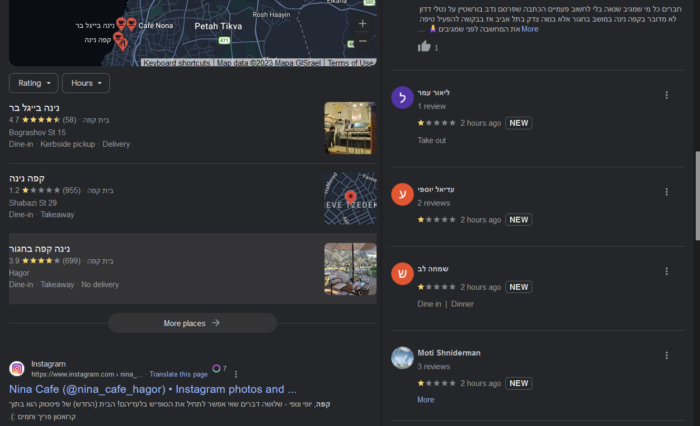Open options menu for Moti Shniderman review
Image resolution: width=700 pixels, height=426 pixels.
tap(667, 355)
